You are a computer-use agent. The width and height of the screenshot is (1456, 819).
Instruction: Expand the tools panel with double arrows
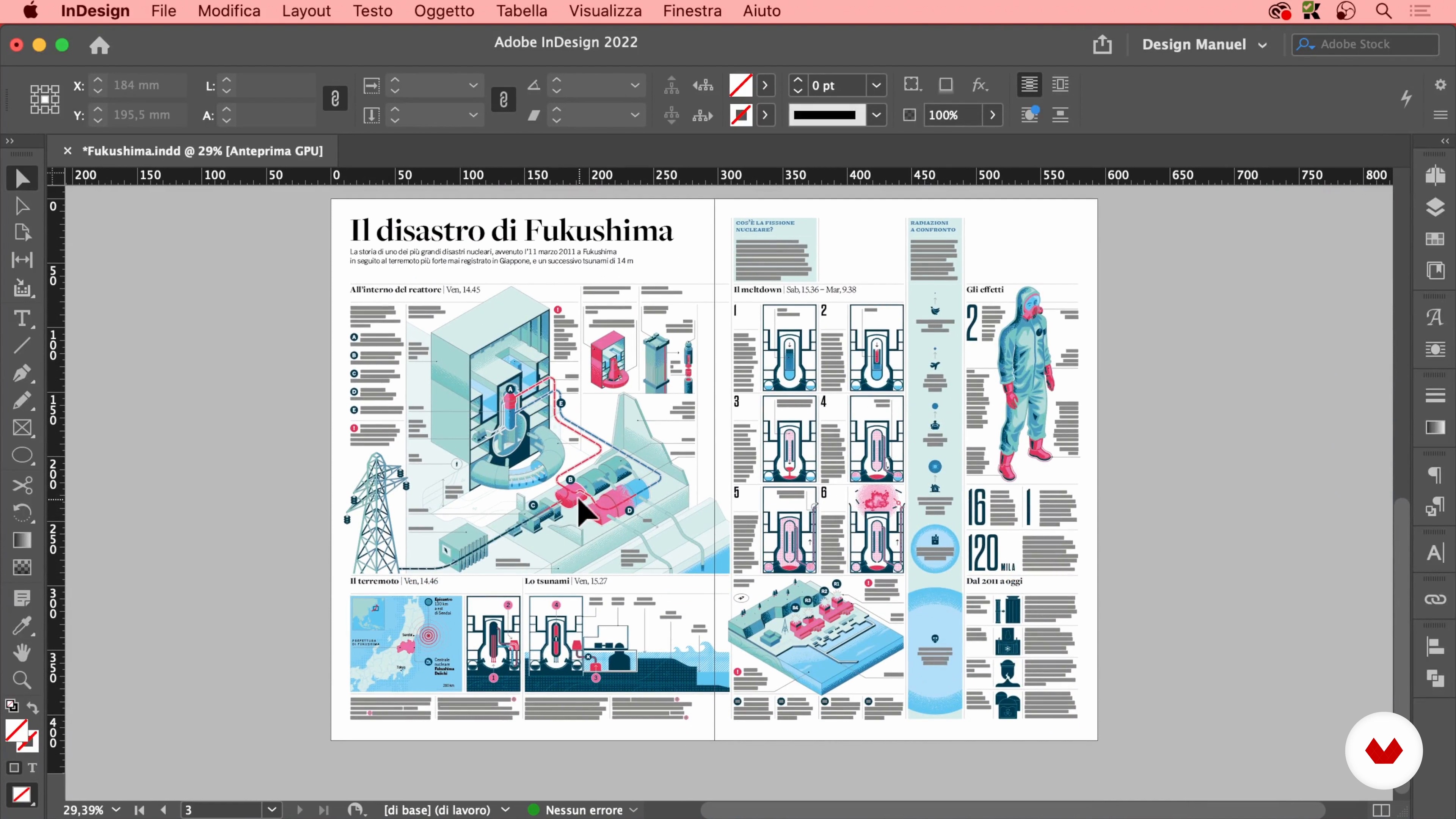(x=9, y=141)
